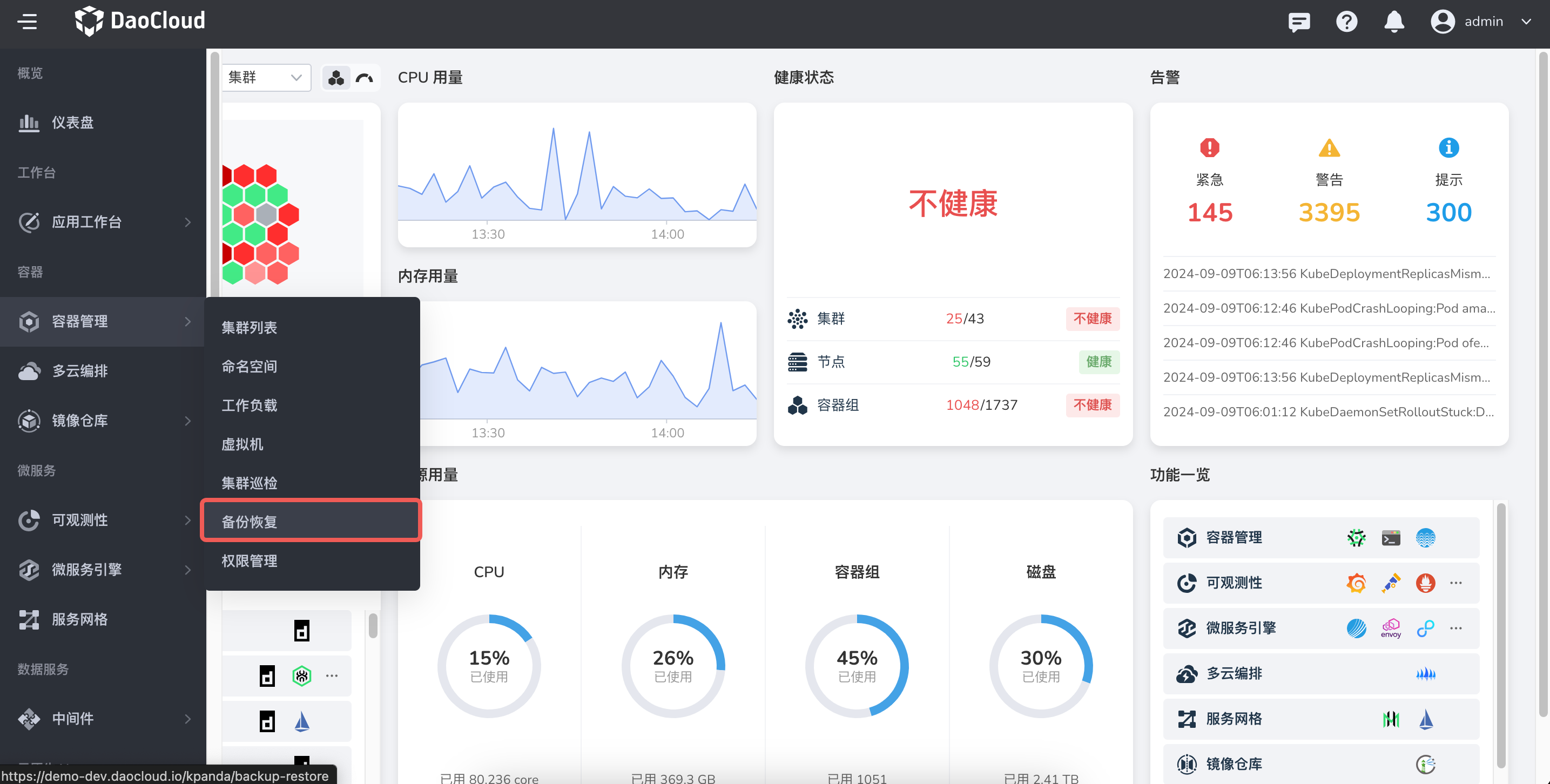Open the 集群 dropdown selector
The image size is (1550, 784).
pyautogui.click(x=265, y=78)
